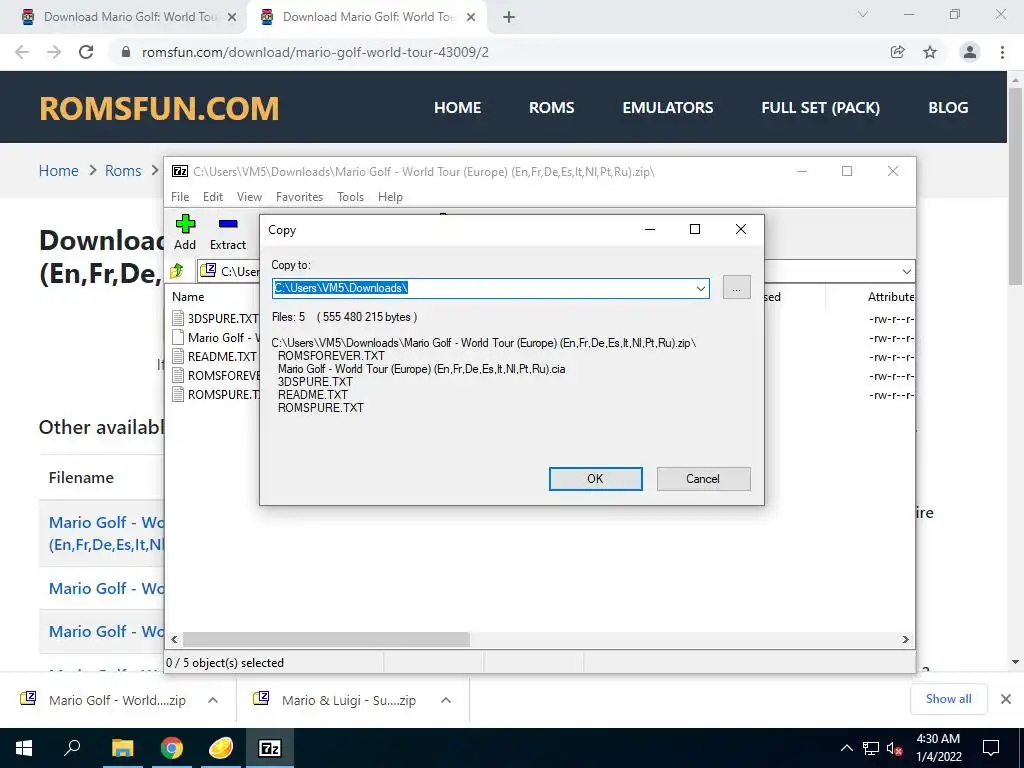Click the up-folder arrow icon in 7-Zip
Image resolution: width=1024 pixels, height=768 pixels.
click(177, 270)
